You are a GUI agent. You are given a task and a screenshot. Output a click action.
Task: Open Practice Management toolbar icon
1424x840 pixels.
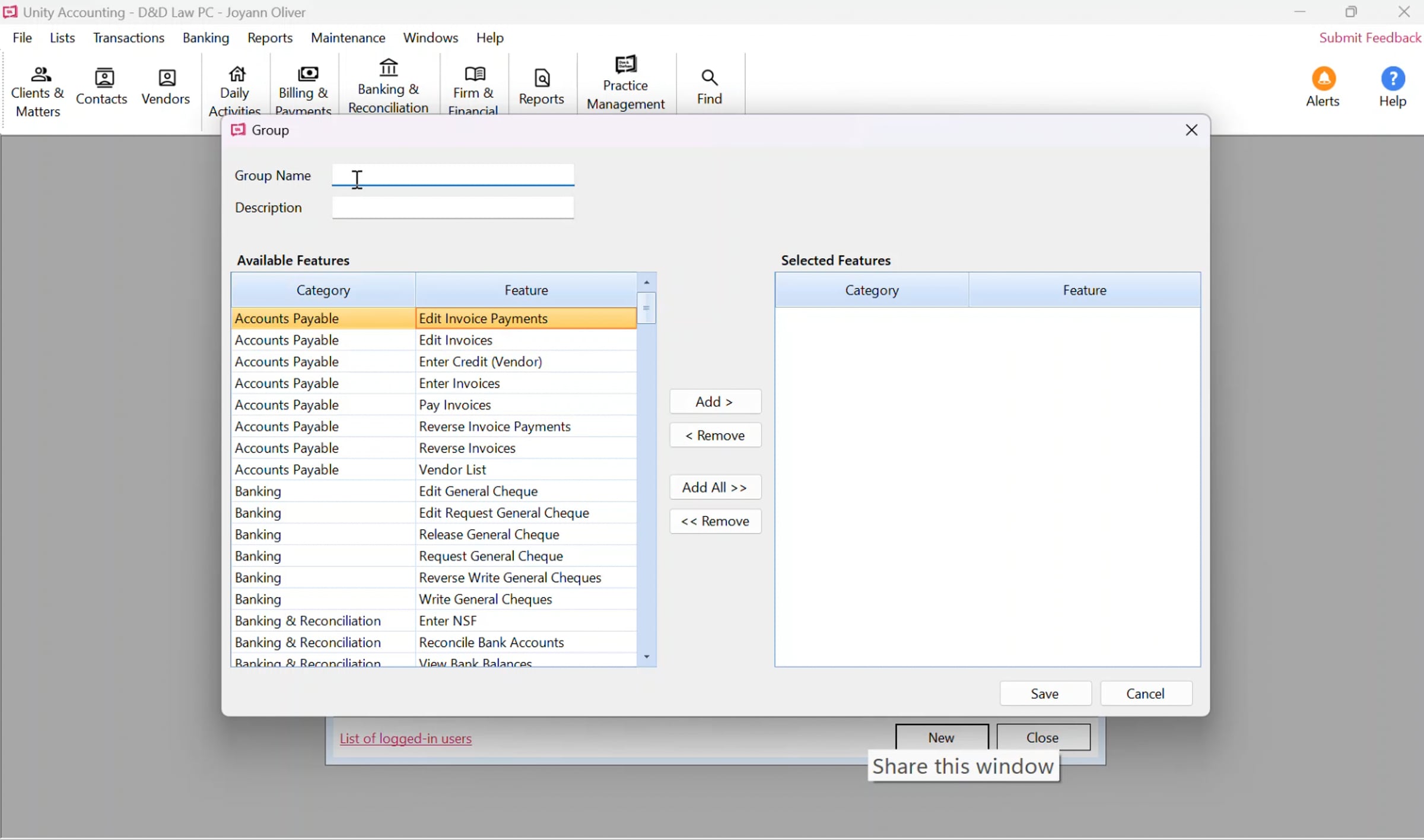(625, 84)
